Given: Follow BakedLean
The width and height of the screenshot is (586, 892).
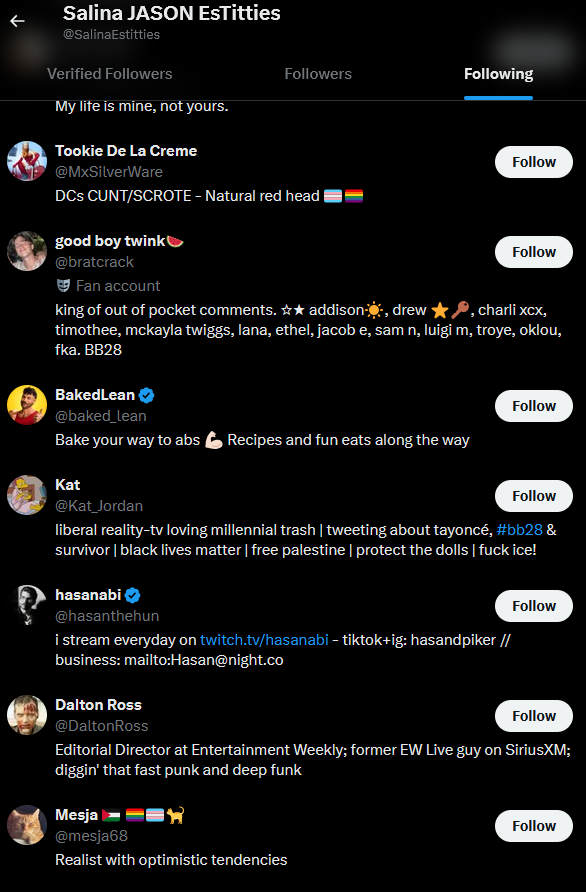Looking at the screenshot, I should [x=534, y=406].
